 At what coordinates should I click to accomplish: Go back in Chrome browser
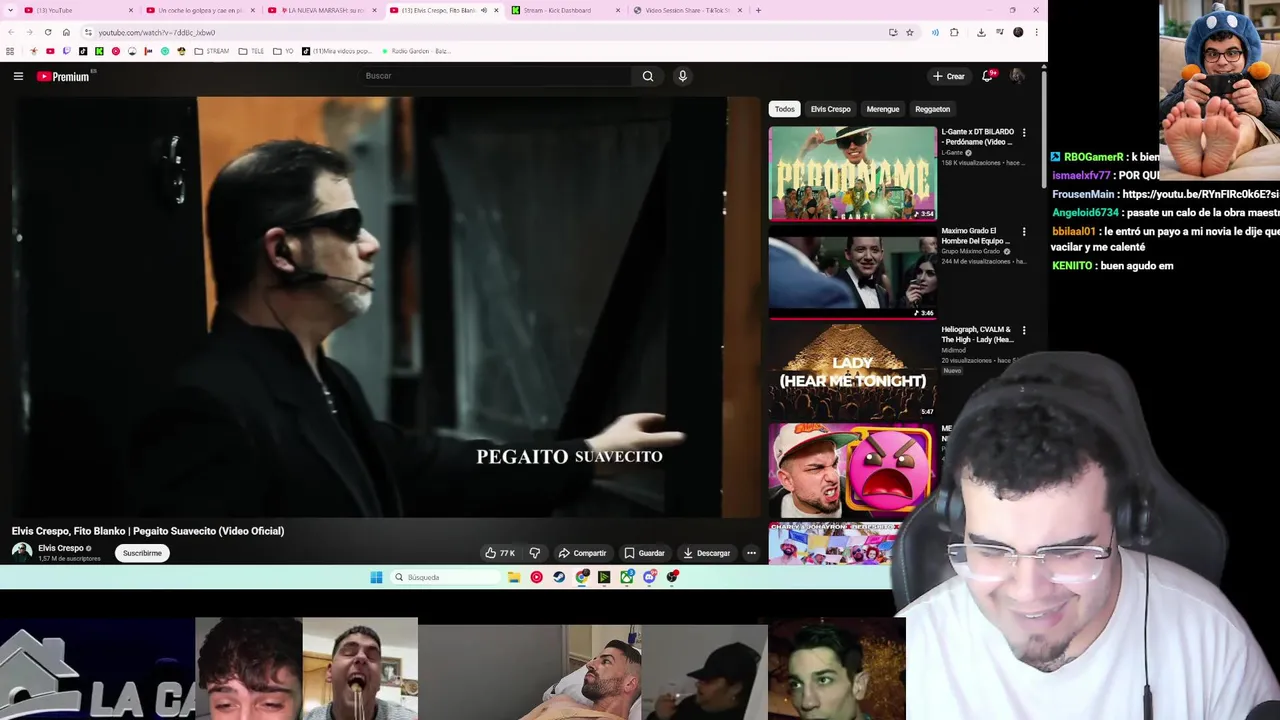(11, 32)
